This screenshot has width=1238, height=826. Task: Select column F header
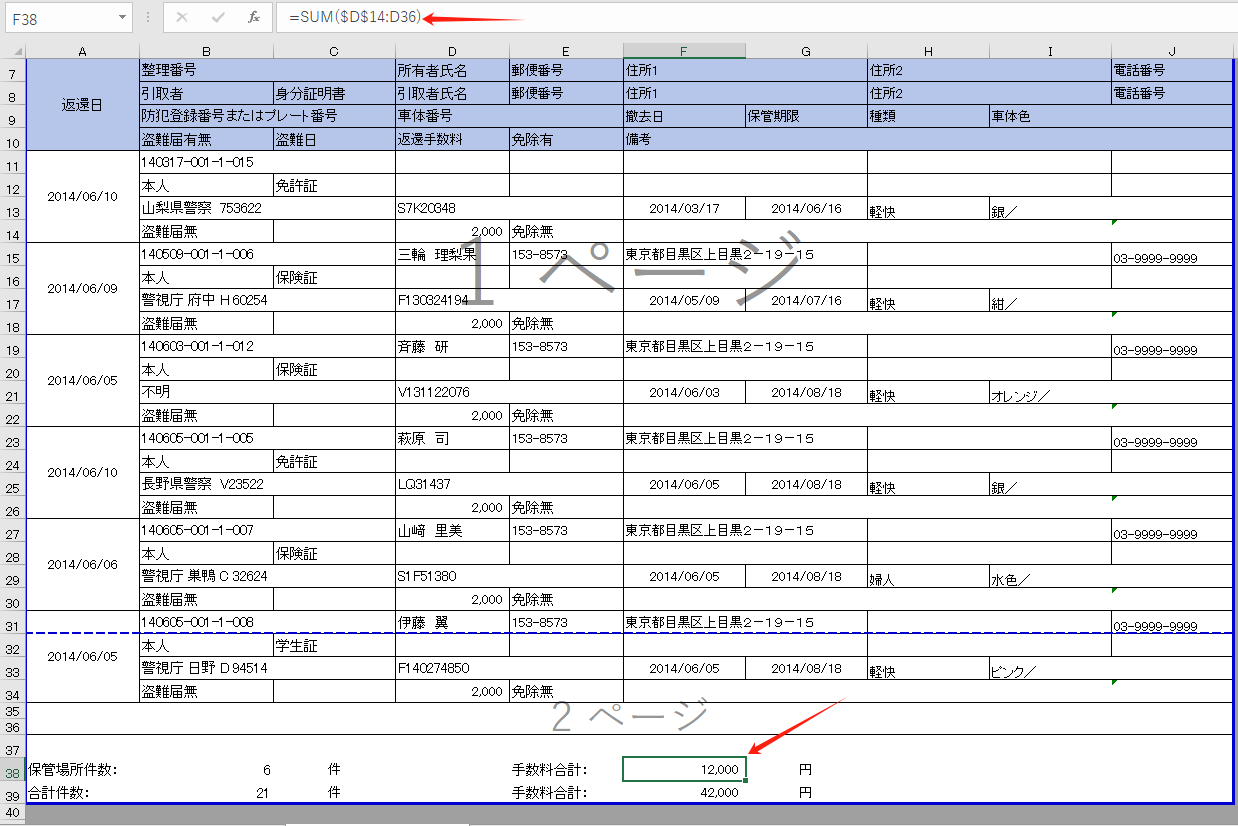click(x=684, y=51)
